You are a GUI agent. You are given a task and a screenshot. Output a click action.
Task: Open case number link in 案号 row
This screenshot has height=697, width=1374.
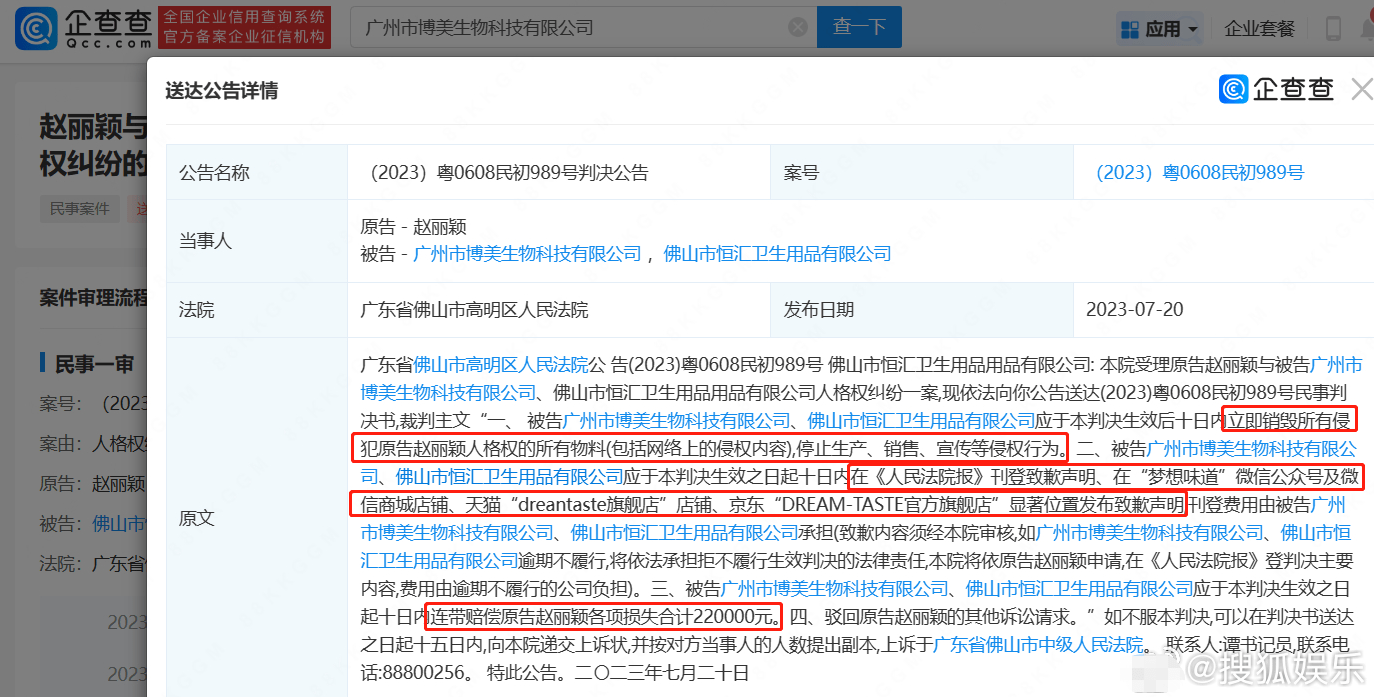(x=1200, y=172)
